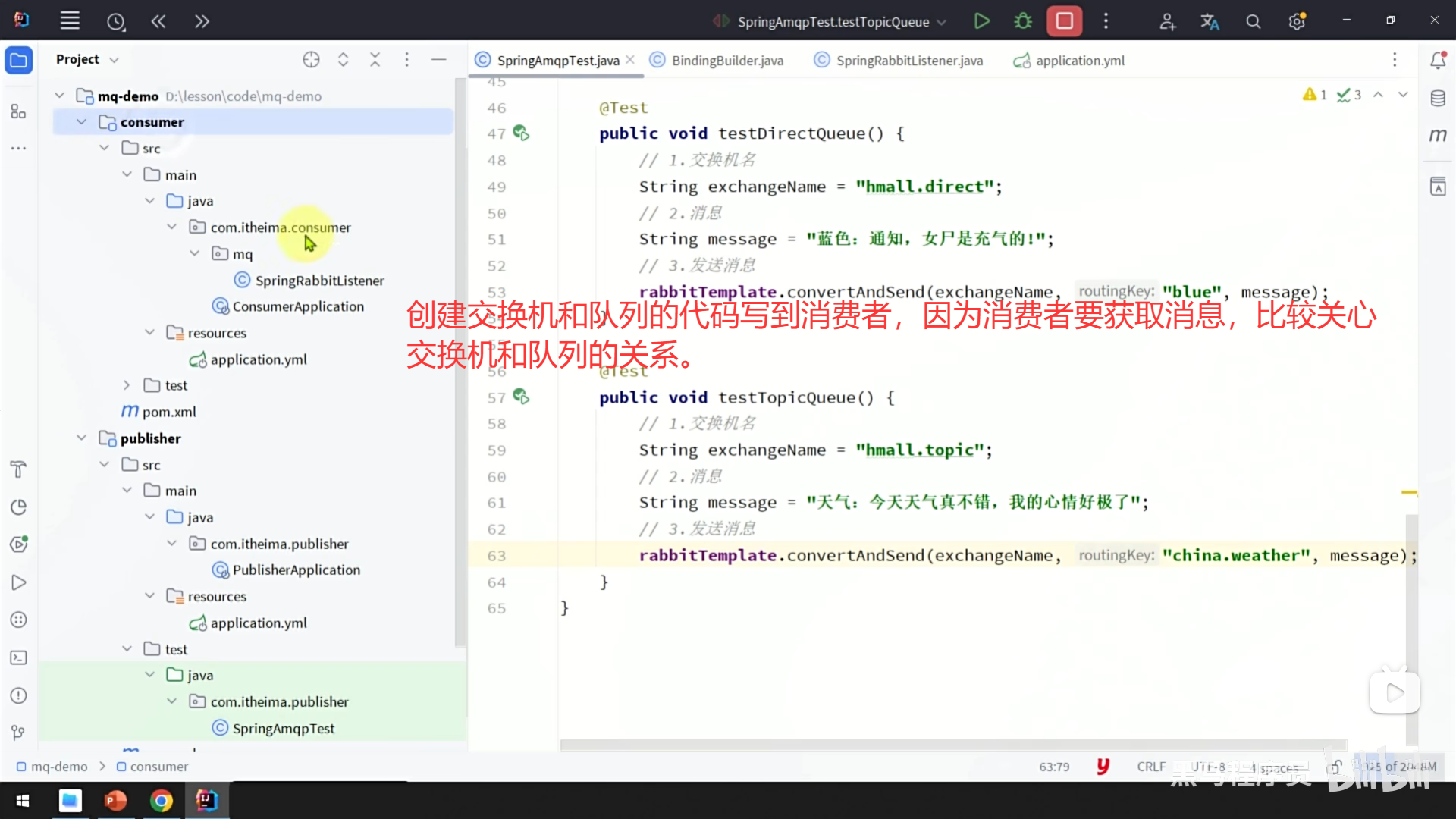Open the Notifications bell icon

click(x=1438, y=60)
